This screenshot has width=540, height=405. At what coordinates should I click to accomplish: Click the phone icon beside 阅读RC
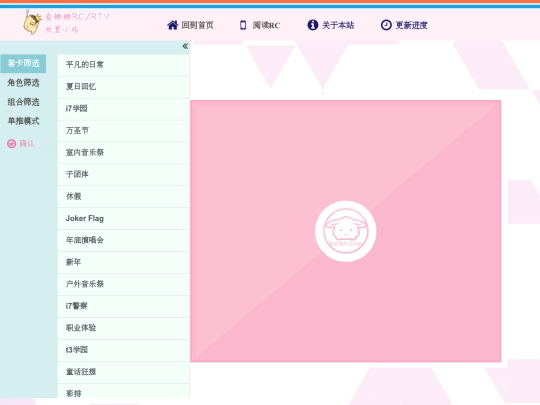click(x=243, y=25)
